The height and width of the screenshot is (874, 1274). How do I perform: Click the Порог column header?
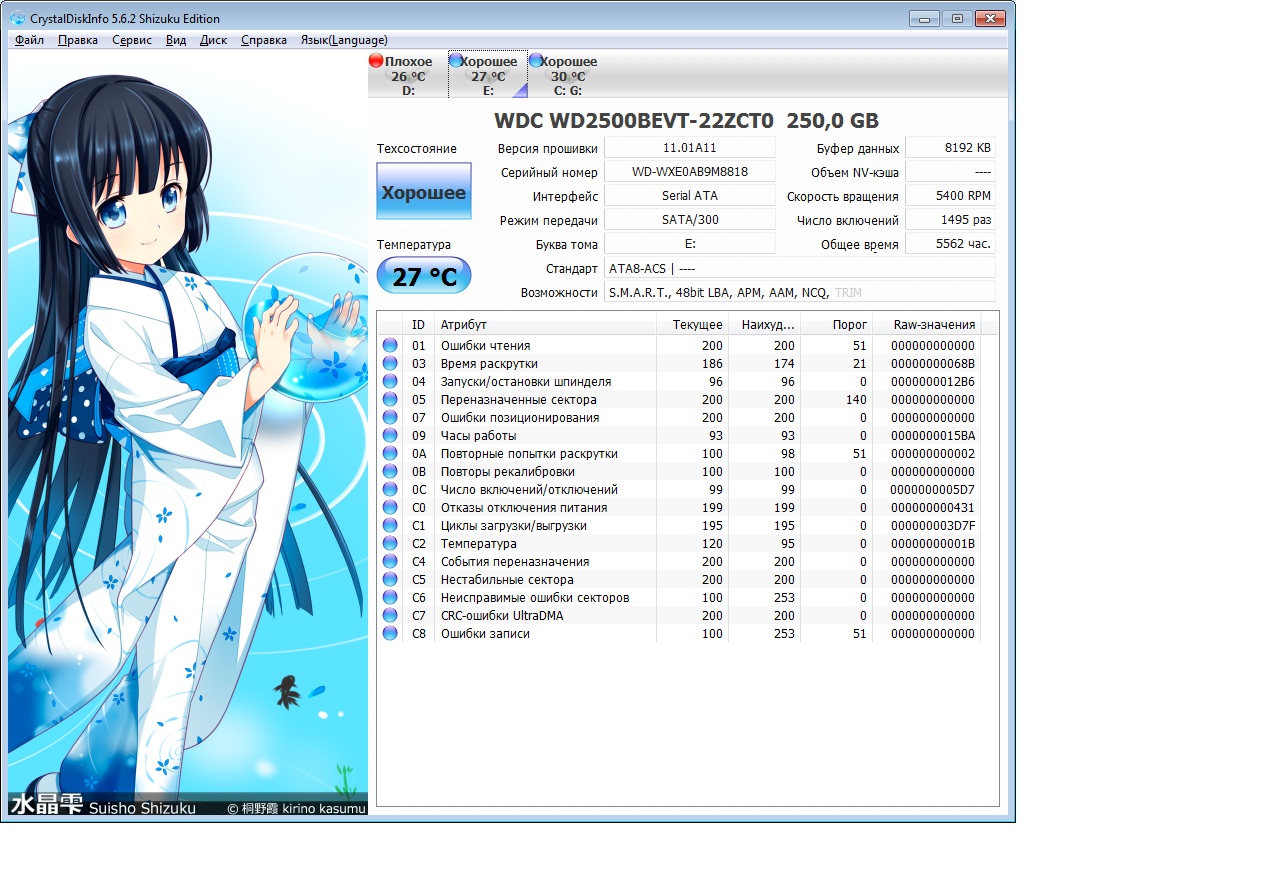836,324
